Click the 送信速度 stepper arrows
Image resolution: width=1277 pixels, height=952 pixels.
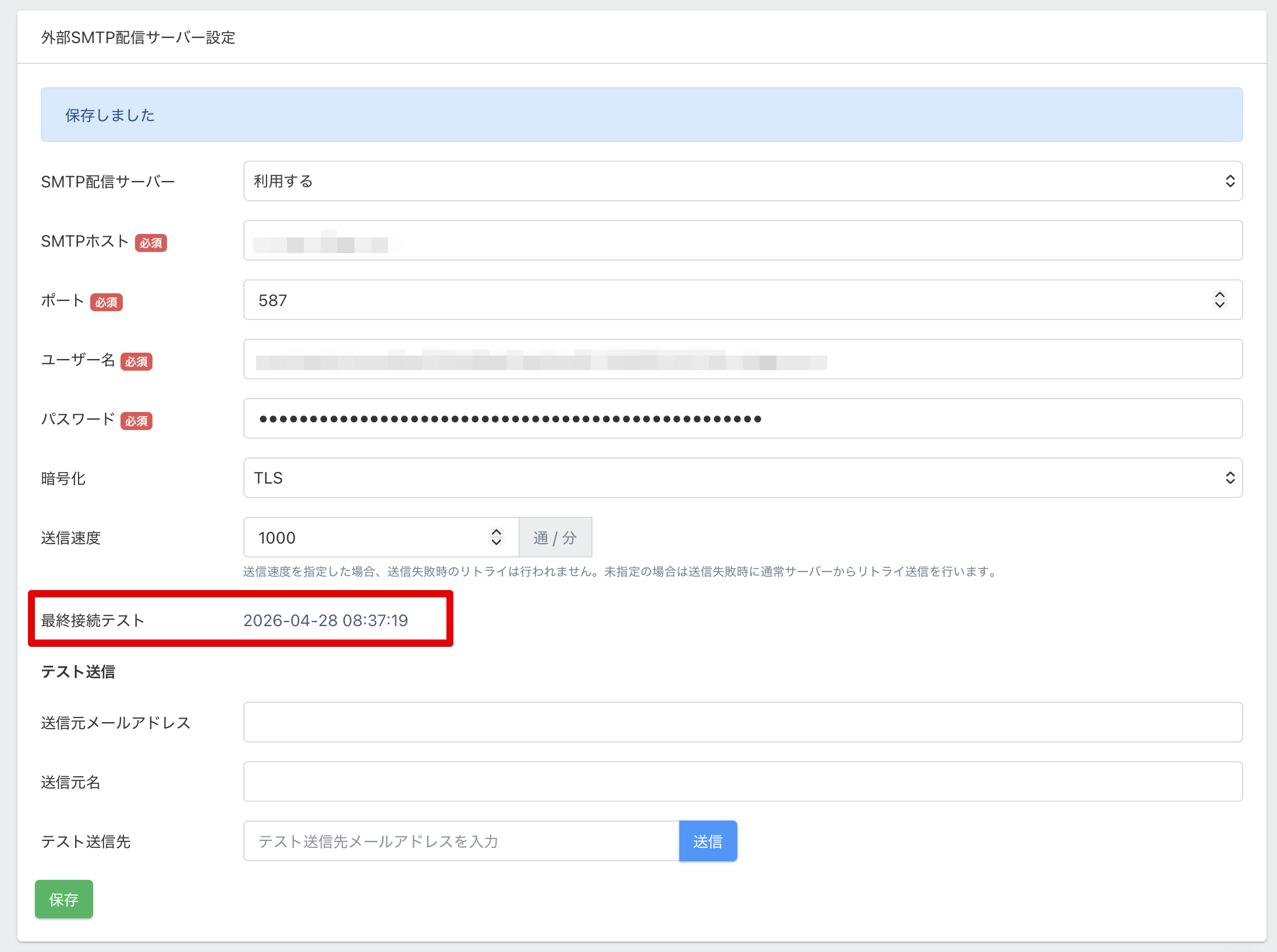pyautogui.click(x=496, y=538)
